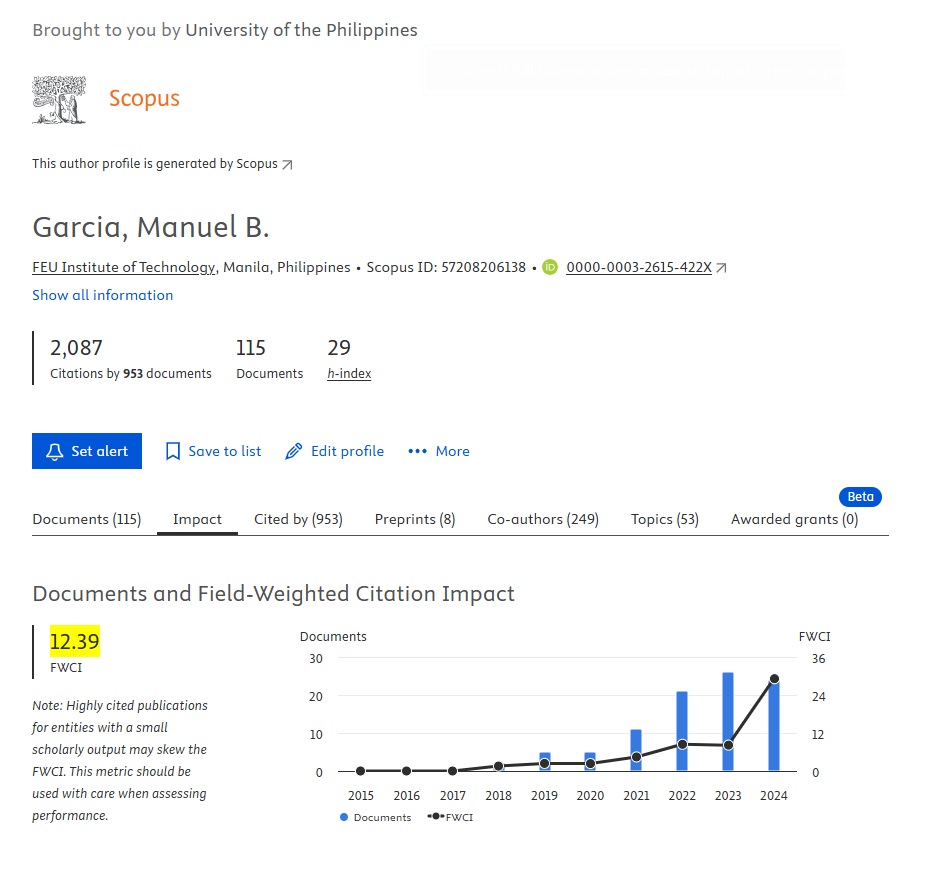The image size is (930, 880).
Task: Click the Save to list bookmark icon
Action: pyautogui.click(x=172, y=451)
